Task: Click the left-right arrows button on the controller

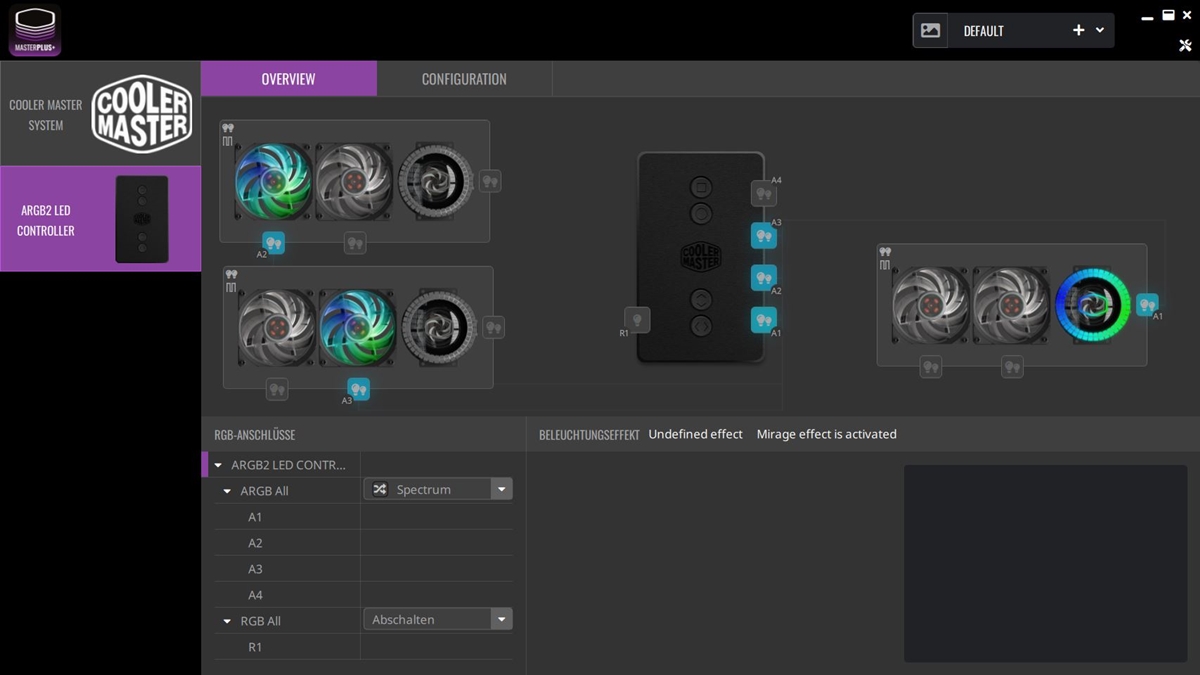Action: (702, 325)
